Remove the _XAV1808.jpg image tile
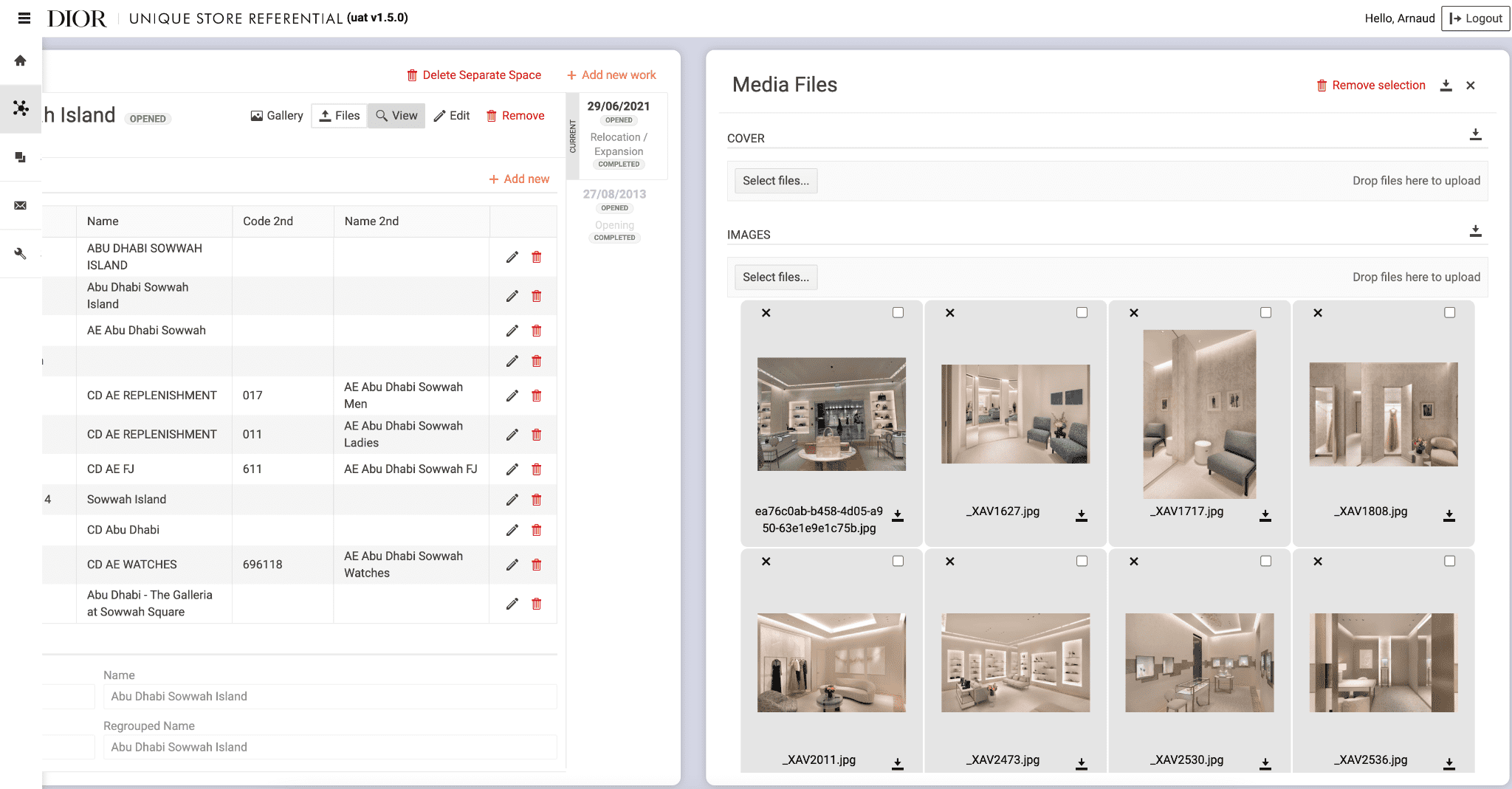Image resolution: width=1512 pixels, height=789 pixels. point(1318,313)
